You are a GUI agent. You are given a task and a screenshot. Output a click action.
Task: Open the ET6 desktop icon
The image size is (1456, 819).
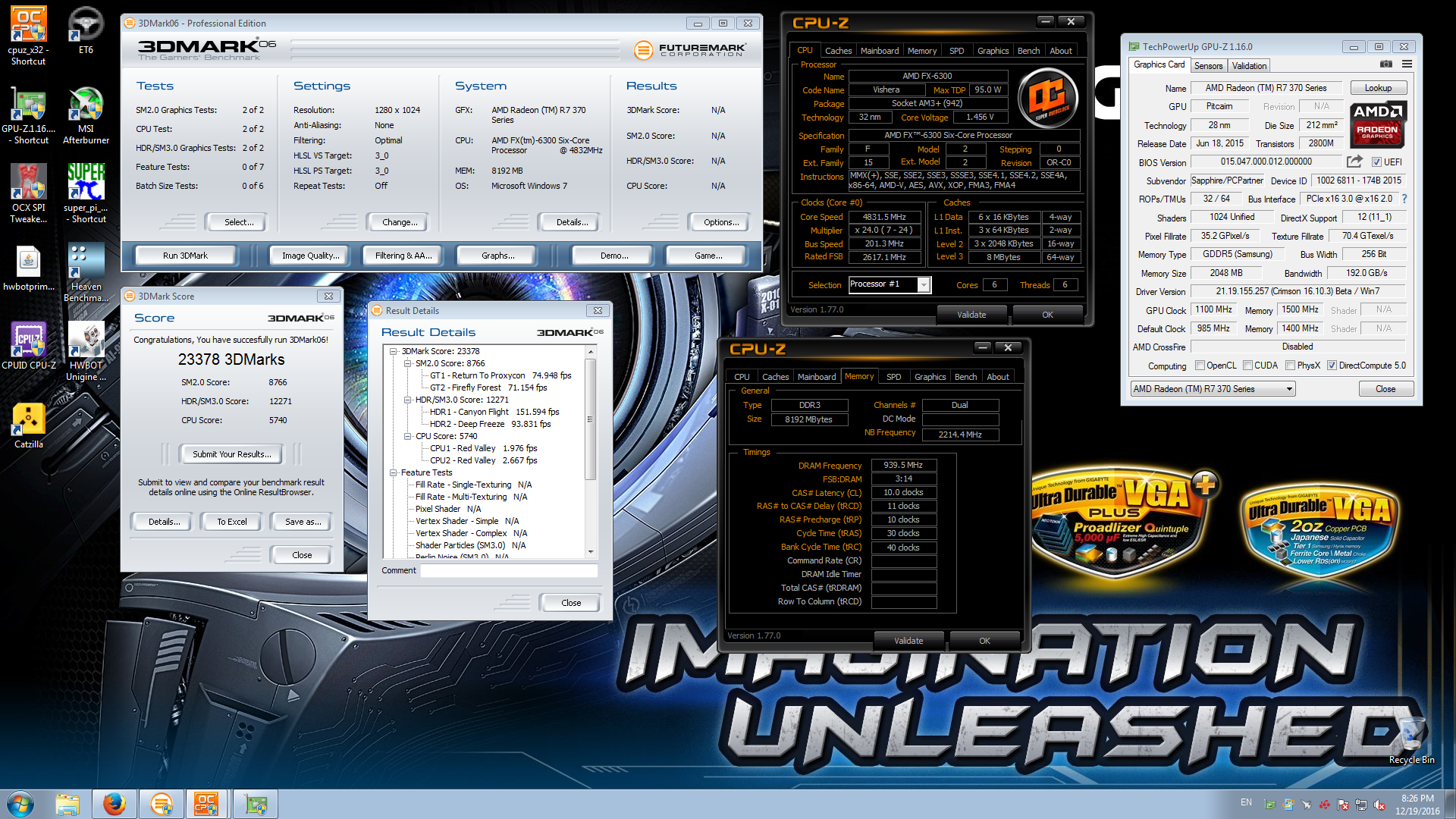(86, 30)
